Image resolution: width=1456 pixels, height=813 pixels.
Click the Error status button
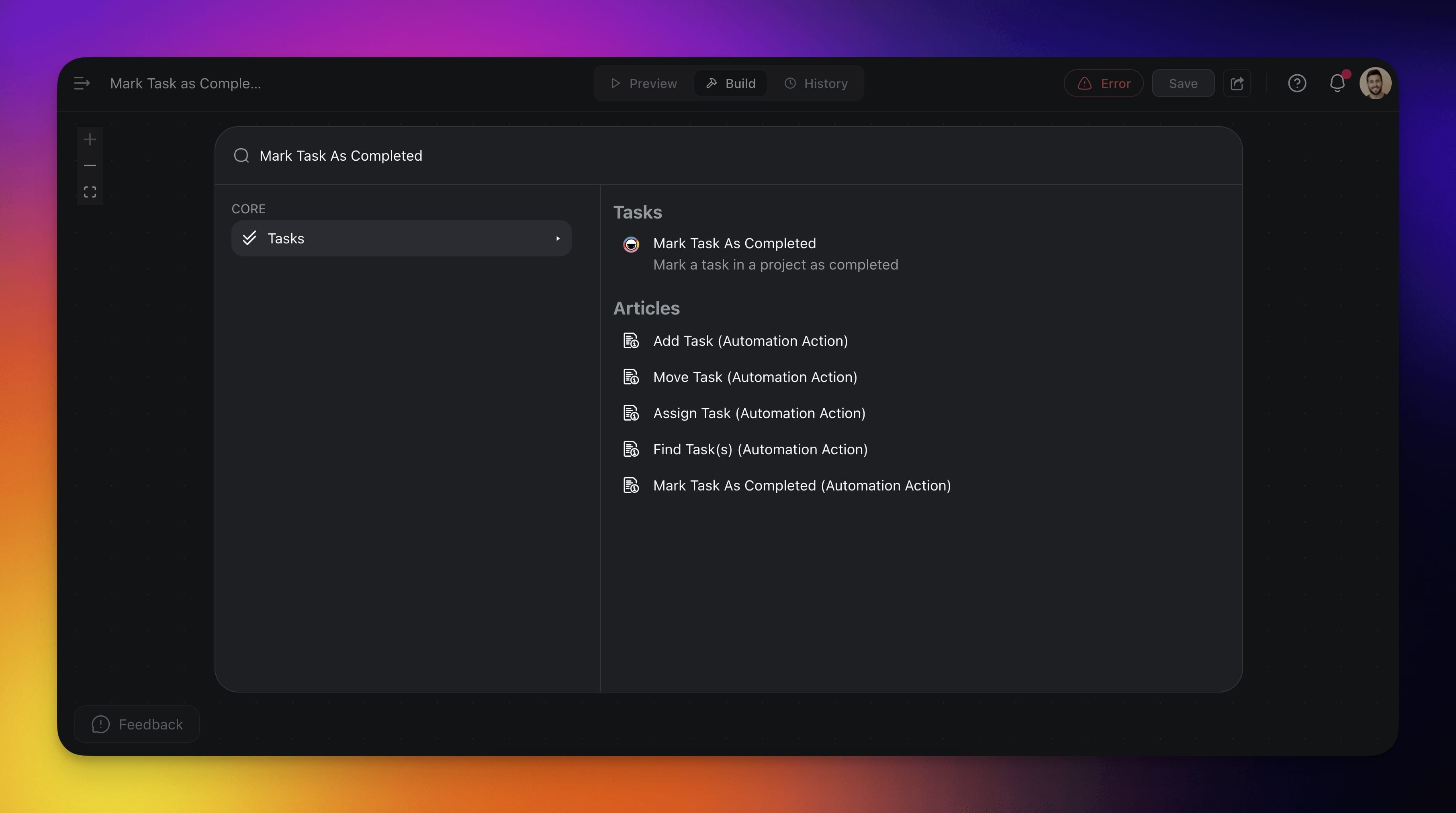1103,83
